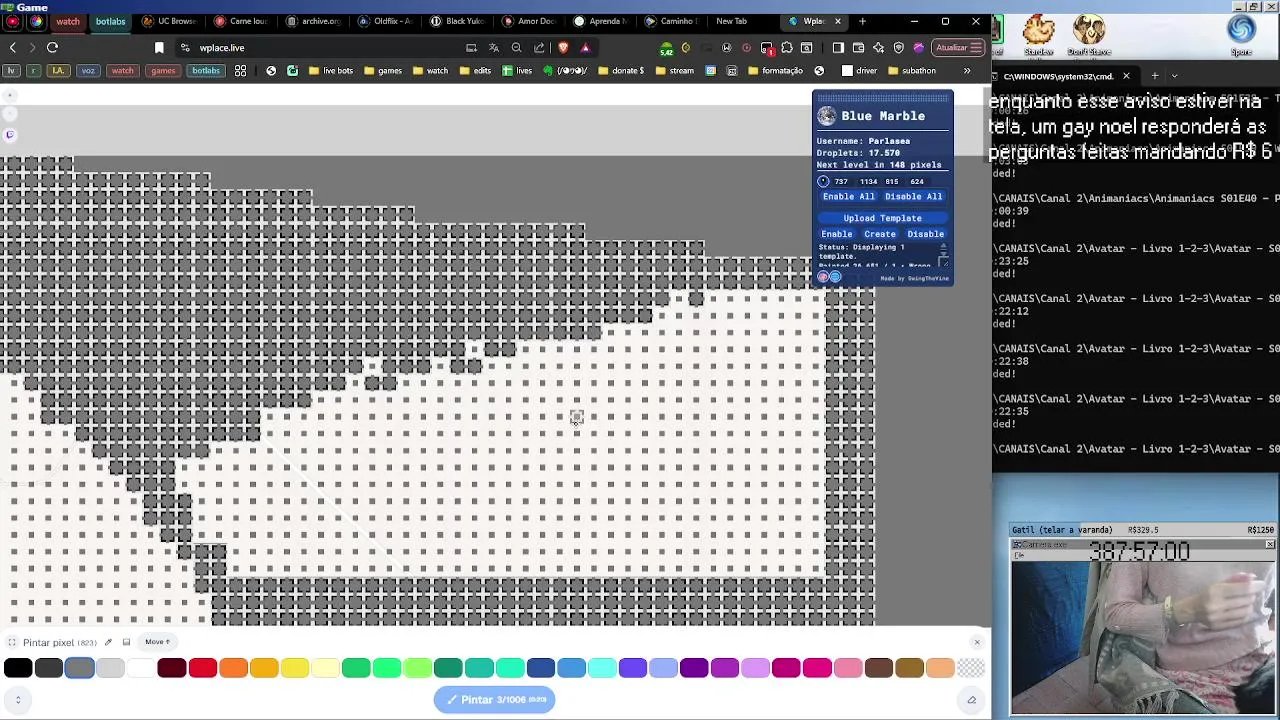Select the eraser tool at bottom right
Image resolution: width=1280 pixels, height=720 pixels.
click(x=971, y=700)
